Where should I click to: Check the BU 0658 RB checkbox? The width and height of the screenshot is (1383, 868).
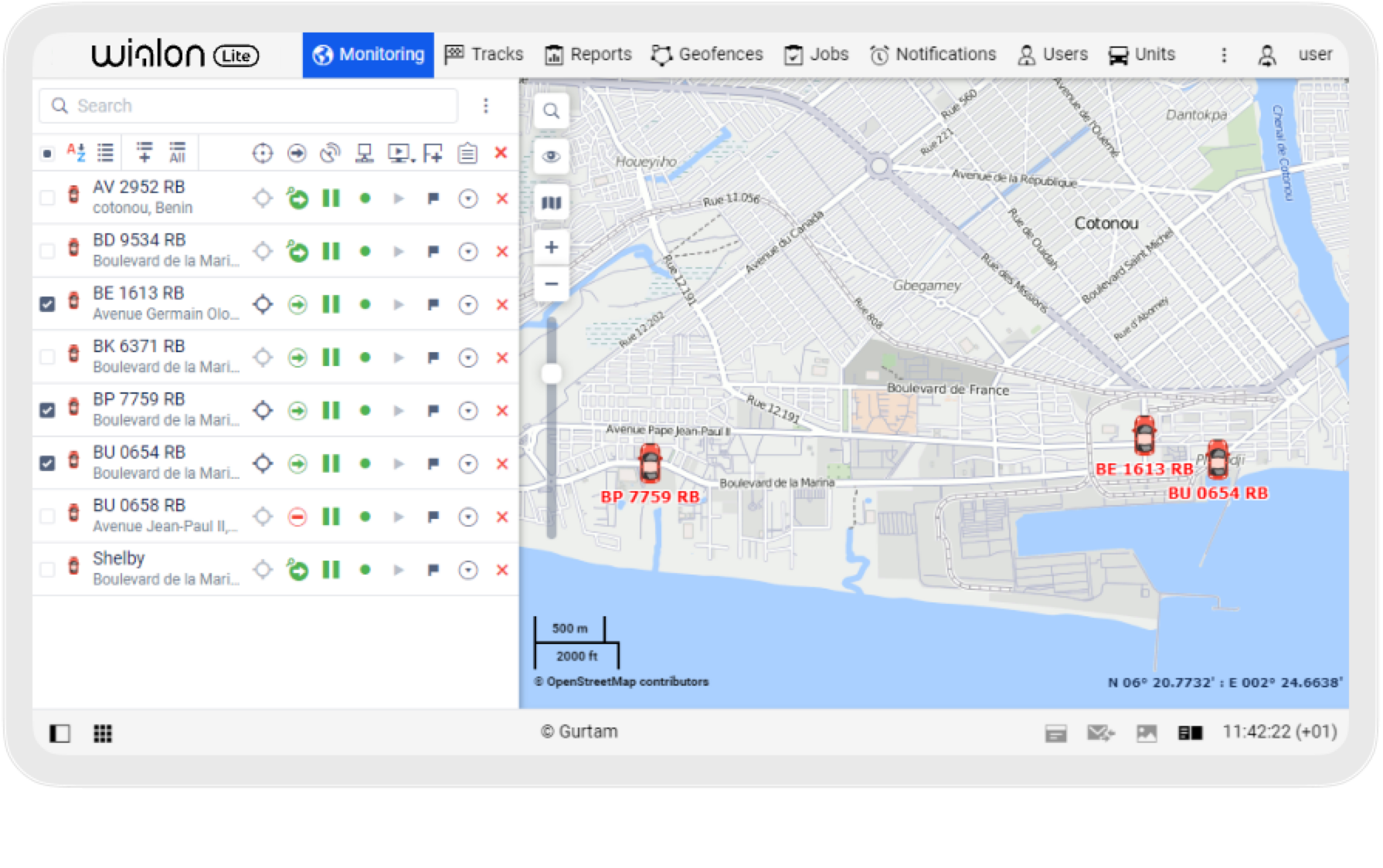coord(47,516)
